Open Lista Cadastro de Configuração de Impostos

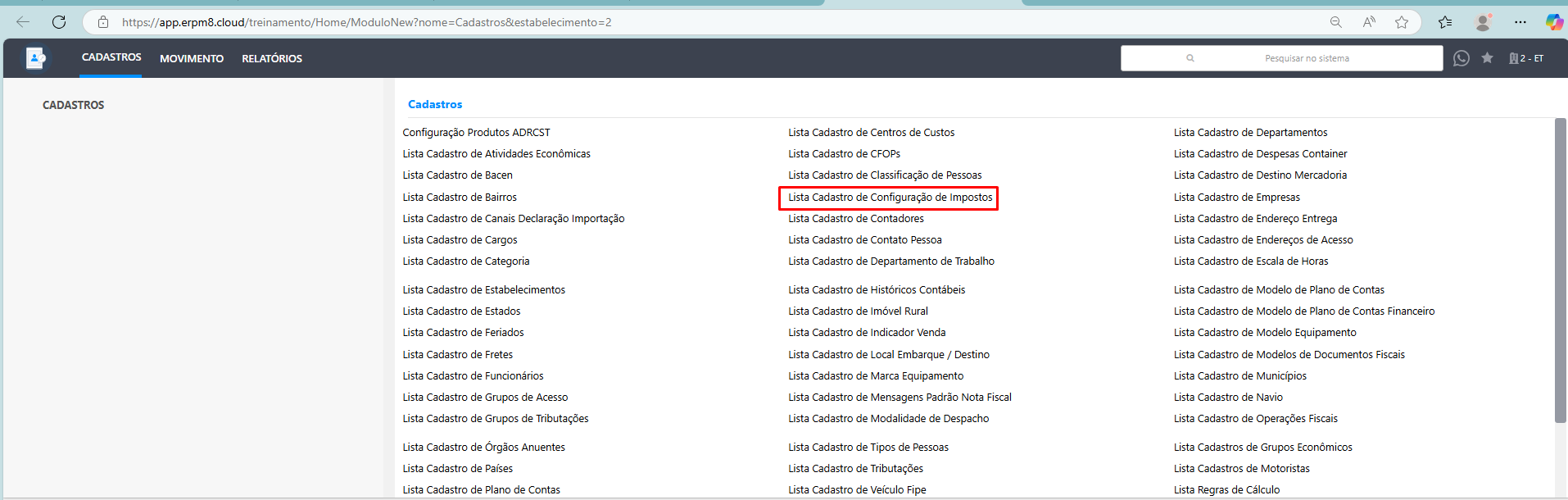pos(890,198)
